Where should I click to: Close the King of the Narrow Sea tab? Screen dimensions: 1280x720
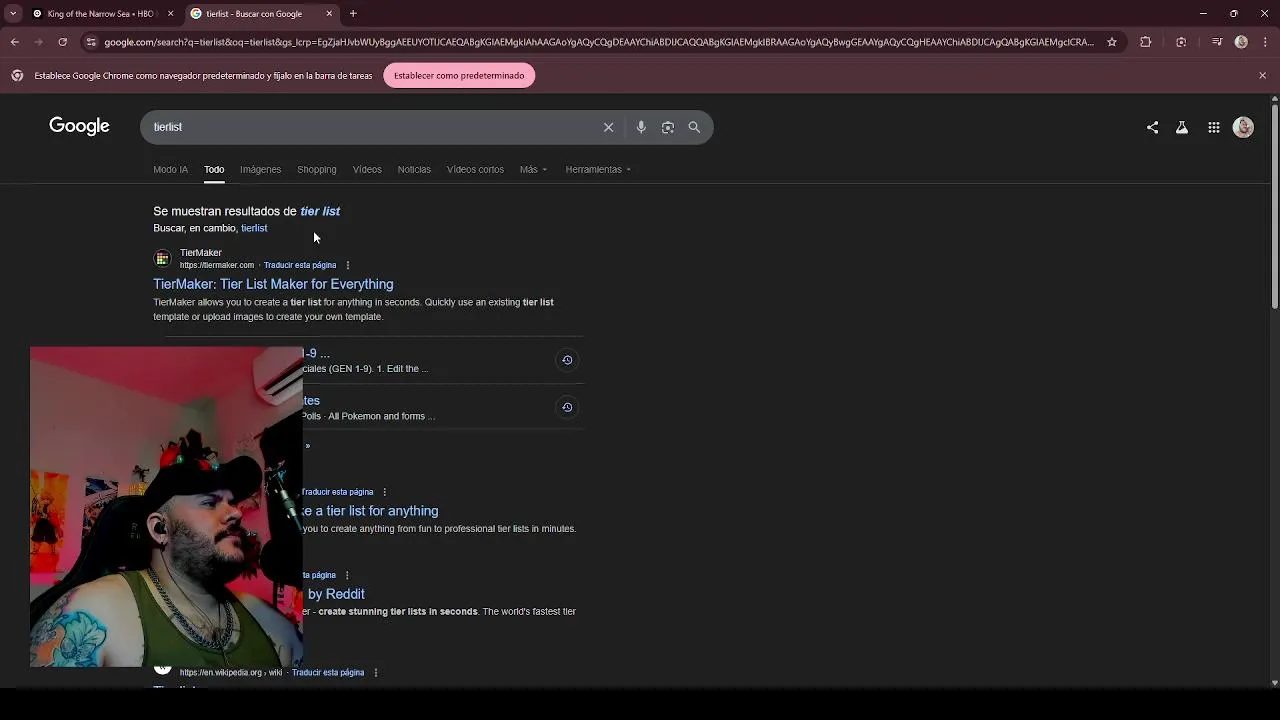(x=170, y=14)
